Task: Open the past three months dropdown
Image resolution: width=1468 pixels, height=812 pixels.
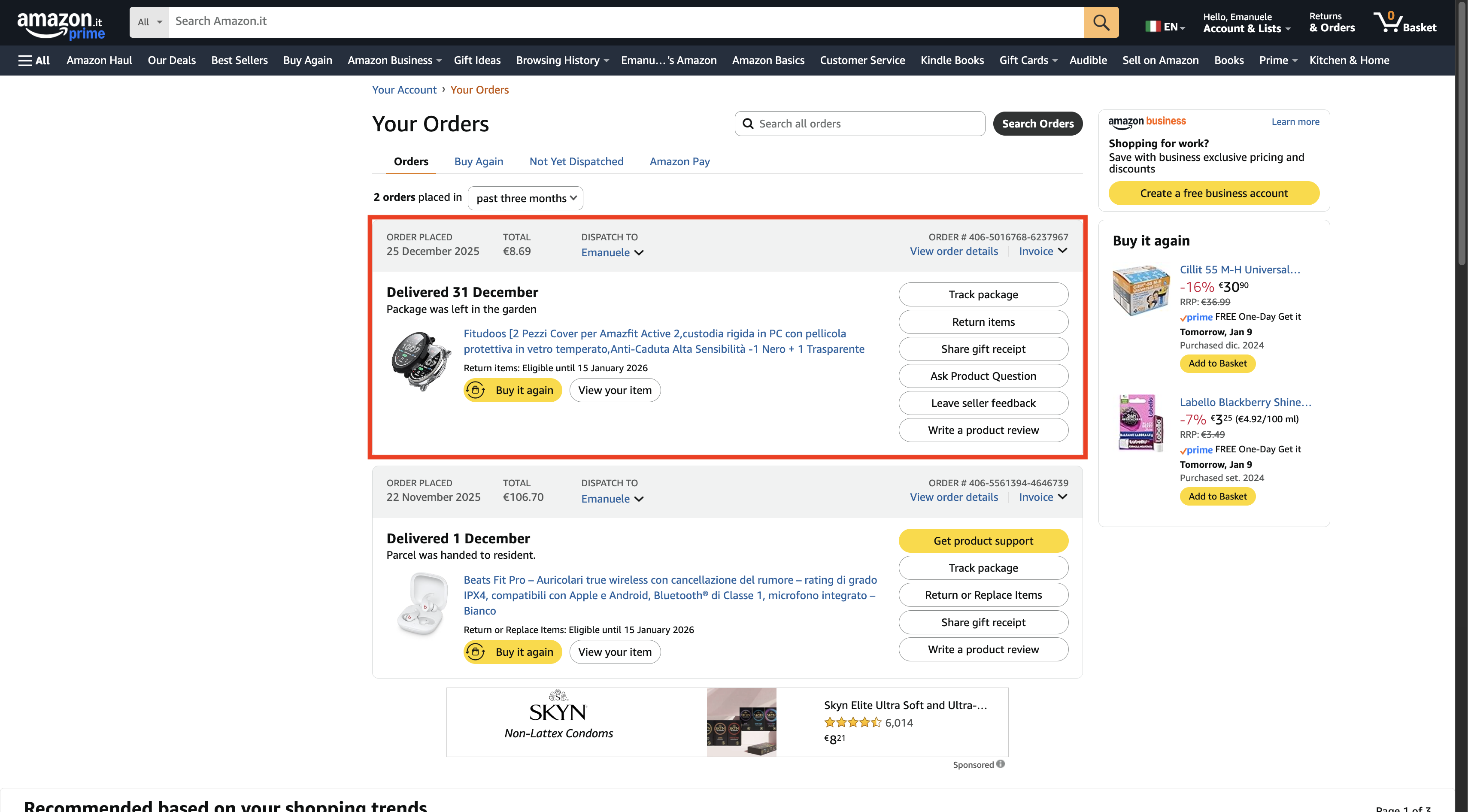Action: tap(525, 198)
